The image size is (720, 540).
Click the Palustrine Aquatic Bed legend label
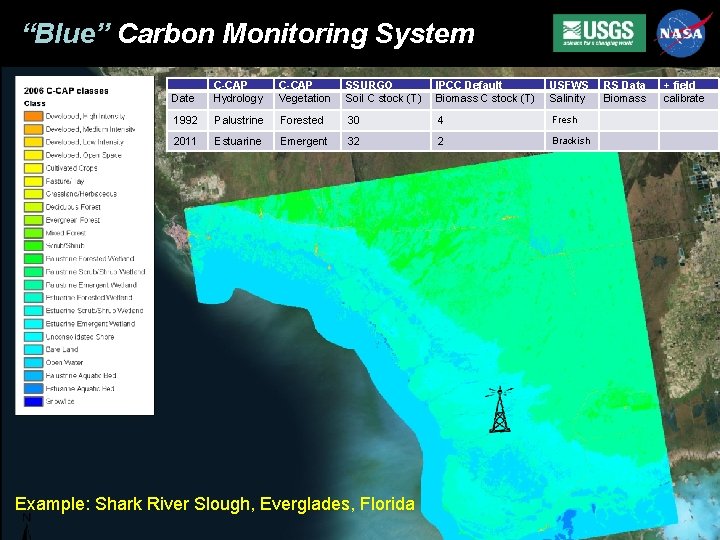[81, 376]
